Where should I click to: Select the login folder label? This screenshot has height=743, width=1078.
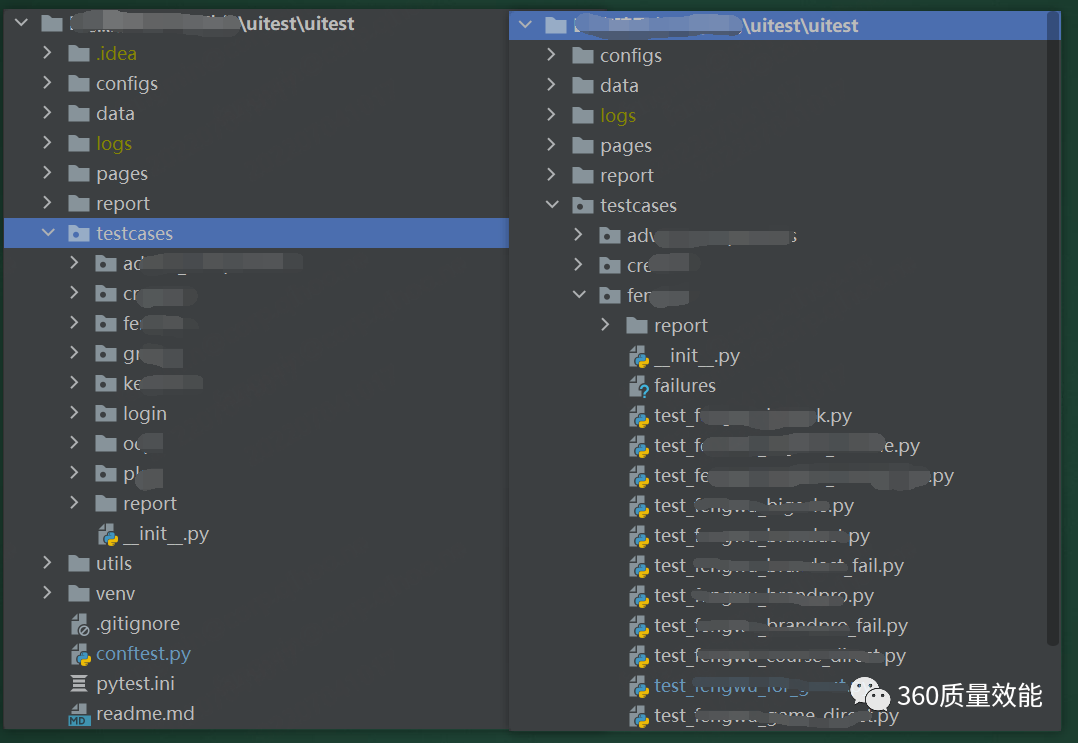point(145,414)
